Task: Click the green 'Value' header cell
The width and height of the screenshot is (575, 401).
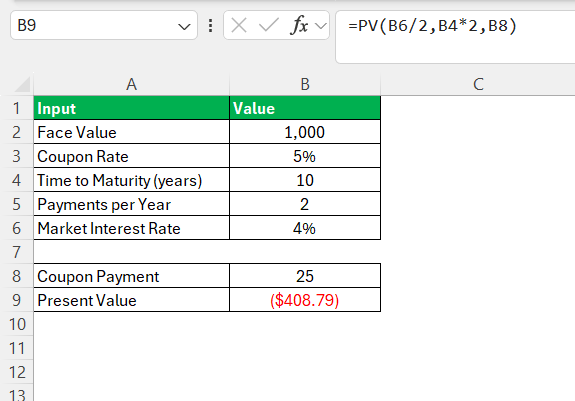Action: 305,108
